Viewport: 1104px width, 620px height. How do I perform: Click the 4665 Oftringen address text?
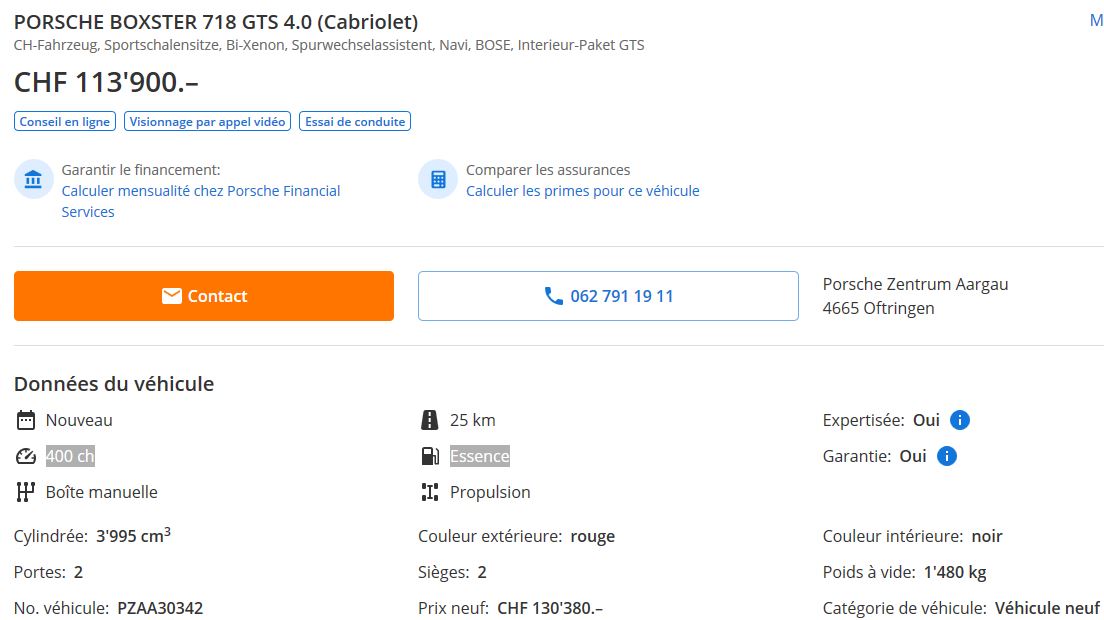click(878, 308)
